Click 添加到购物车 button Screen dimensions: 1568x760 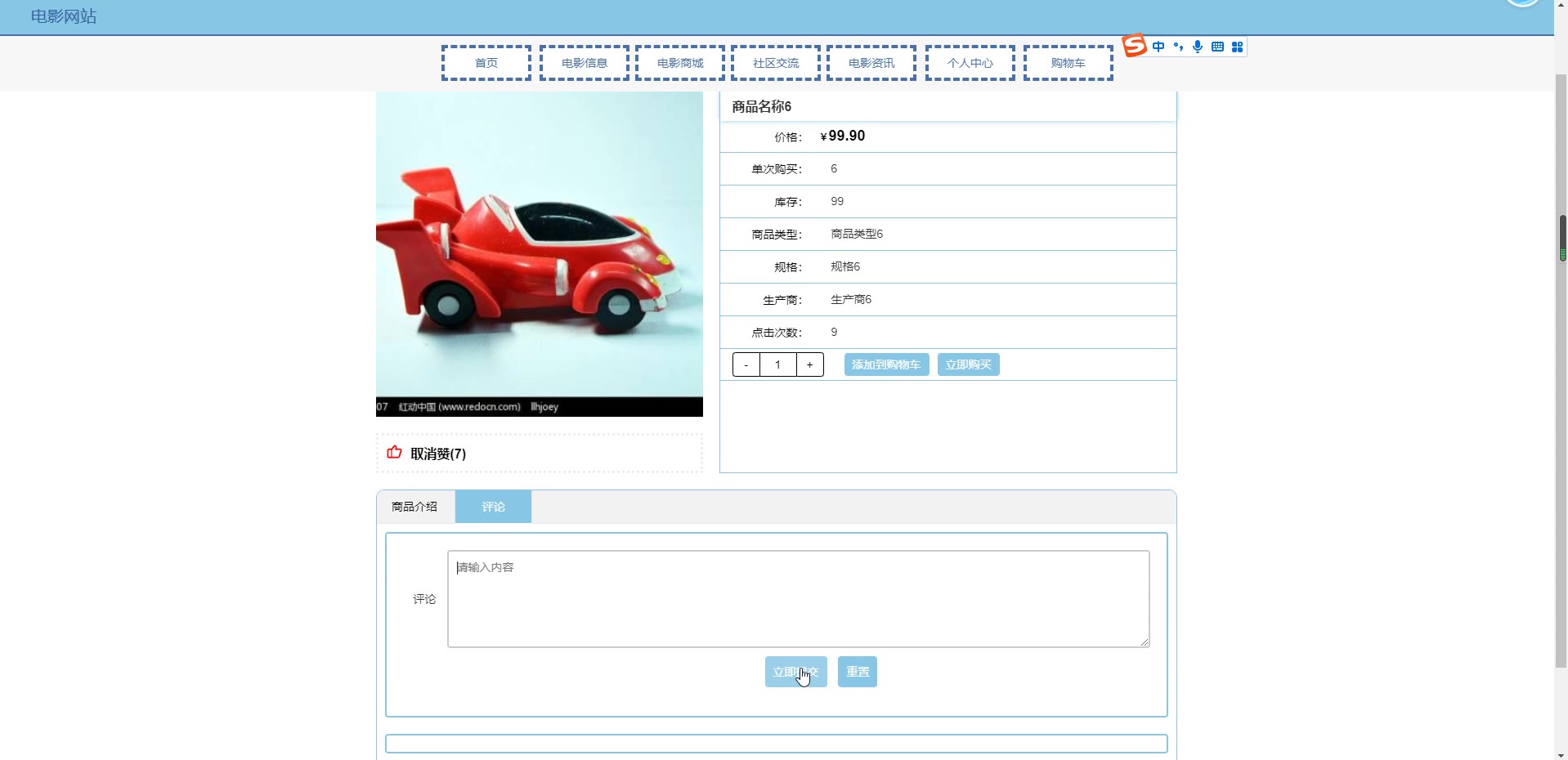point(886,364)
